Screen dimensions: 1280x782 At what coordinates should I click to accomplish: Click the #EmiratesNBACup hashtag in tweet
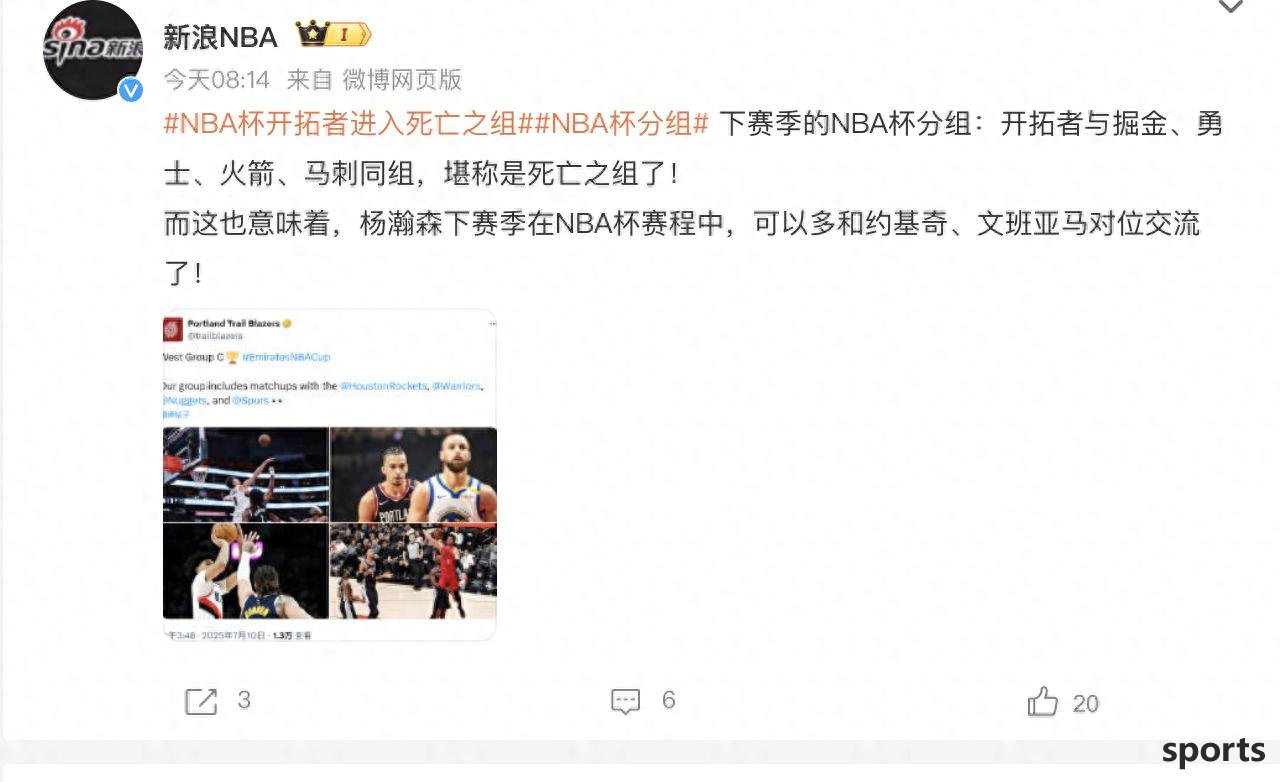[x=286, y=357]
